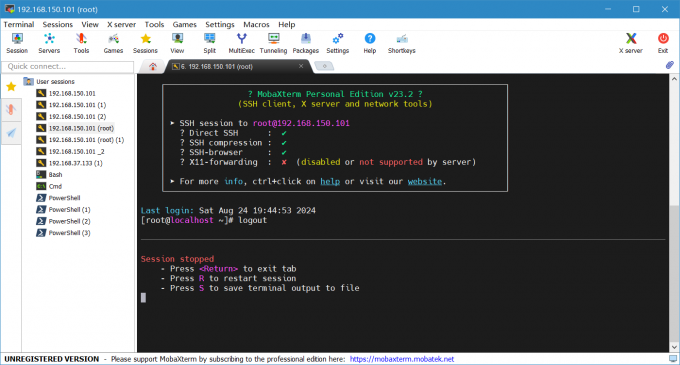The width and height of the screenshot is (680, 365).
Task: Select the Split terminal icon
Action: pyautogui.click(x=209, y=43)
